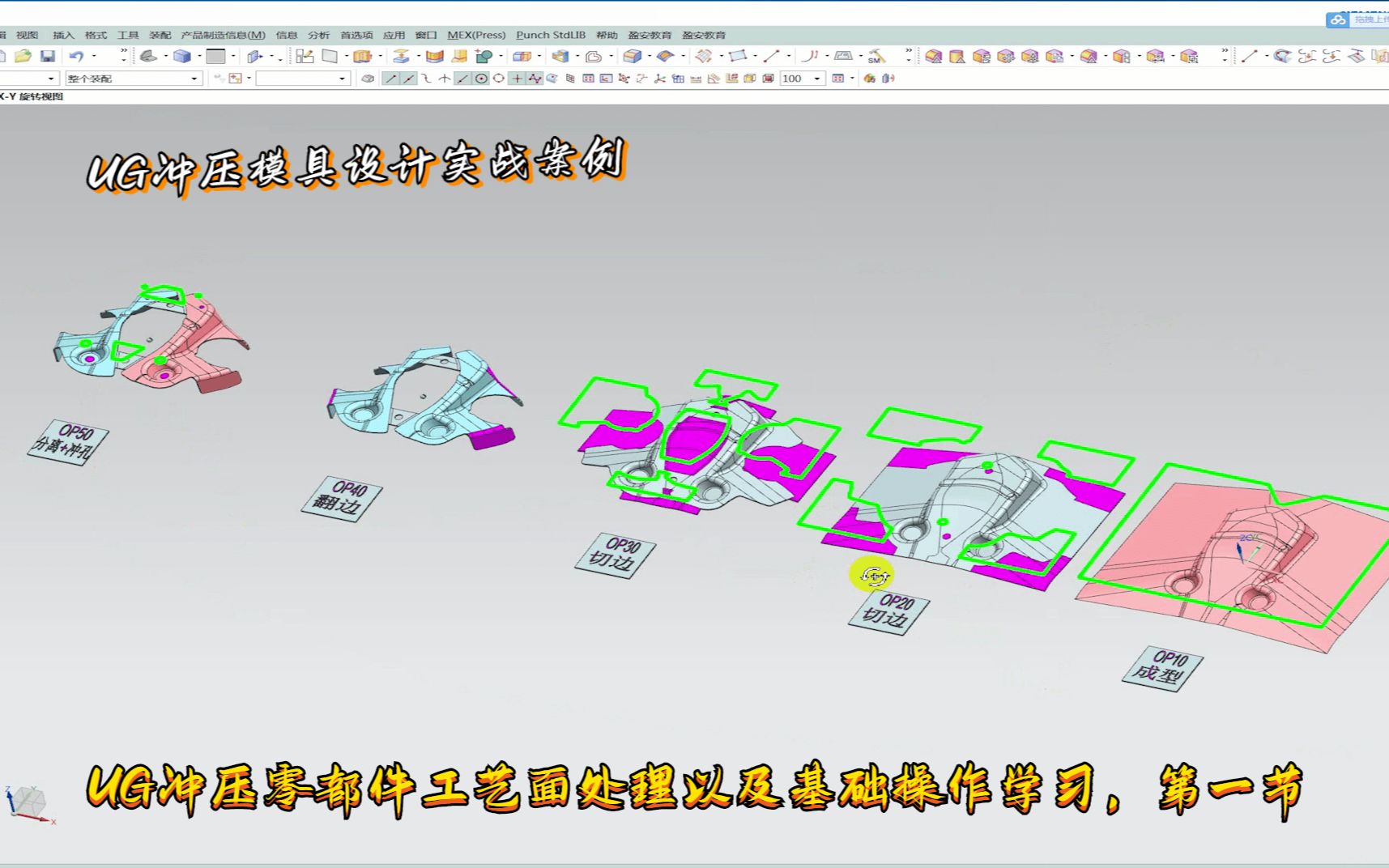This screenshot has height=868, width=1389.
Task: Open the 整个装配 selection scope dropdown
Action: (194, 79)
